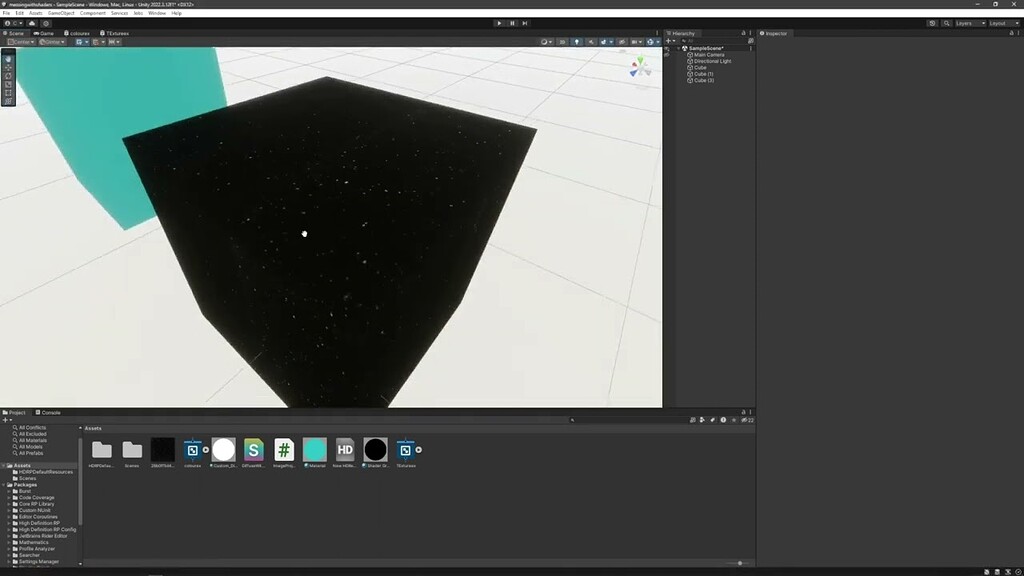
Task: Click the Step frame button
Action: (x=524, y=23)
